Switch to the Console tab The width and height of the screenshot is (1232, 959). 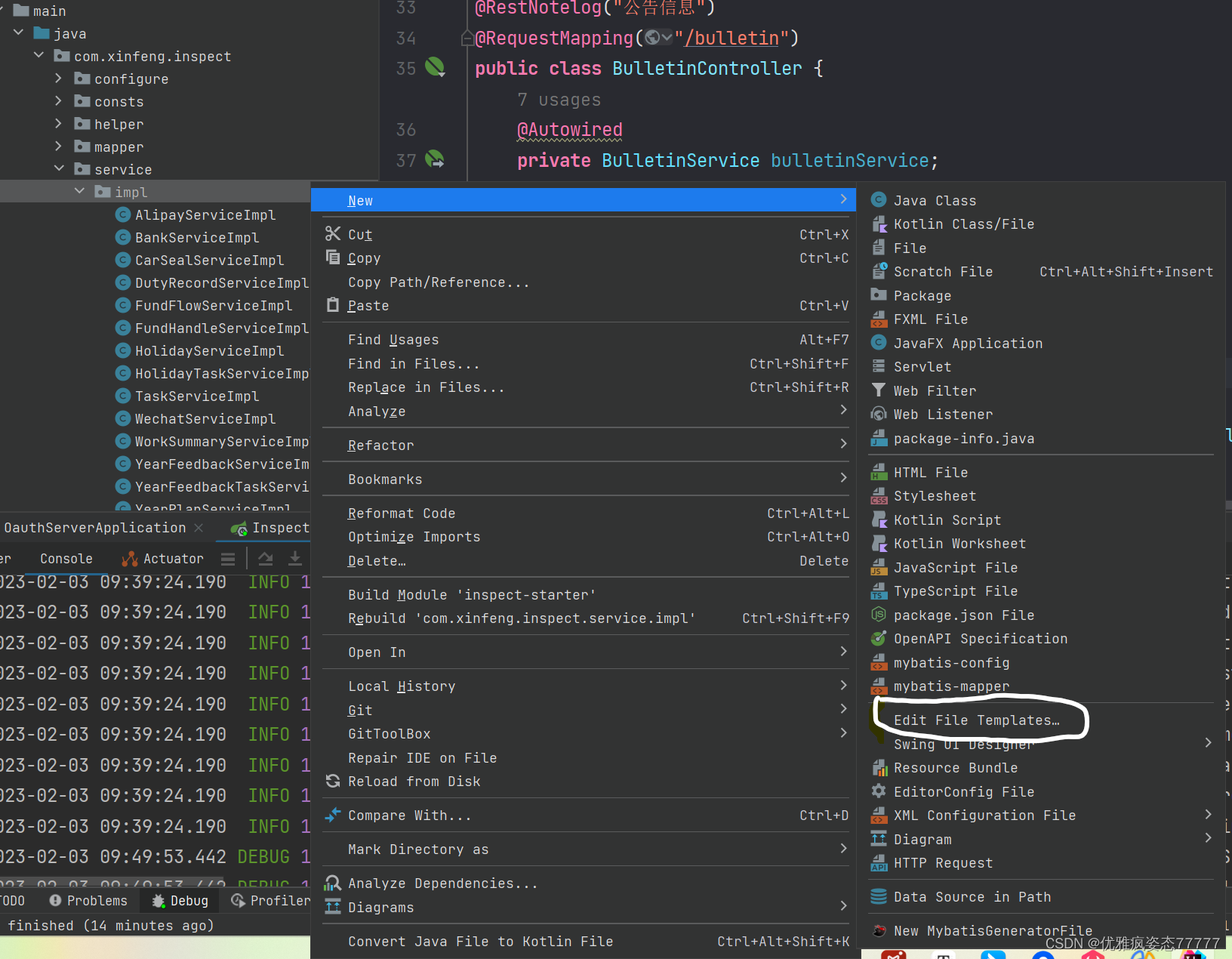tap(66, 559)
